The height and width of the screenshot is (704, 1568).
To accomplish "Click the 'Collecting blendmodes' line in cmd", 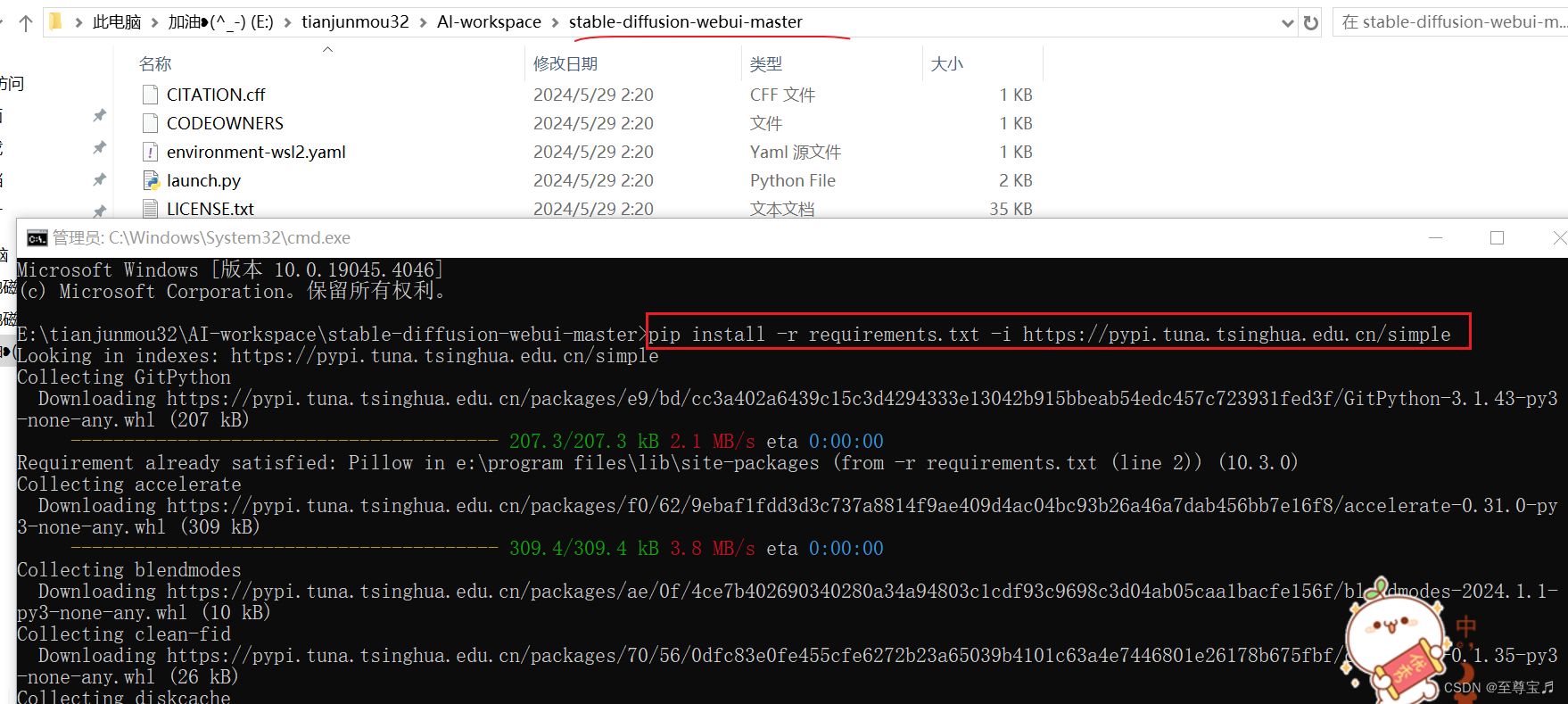I will [129, 570].
